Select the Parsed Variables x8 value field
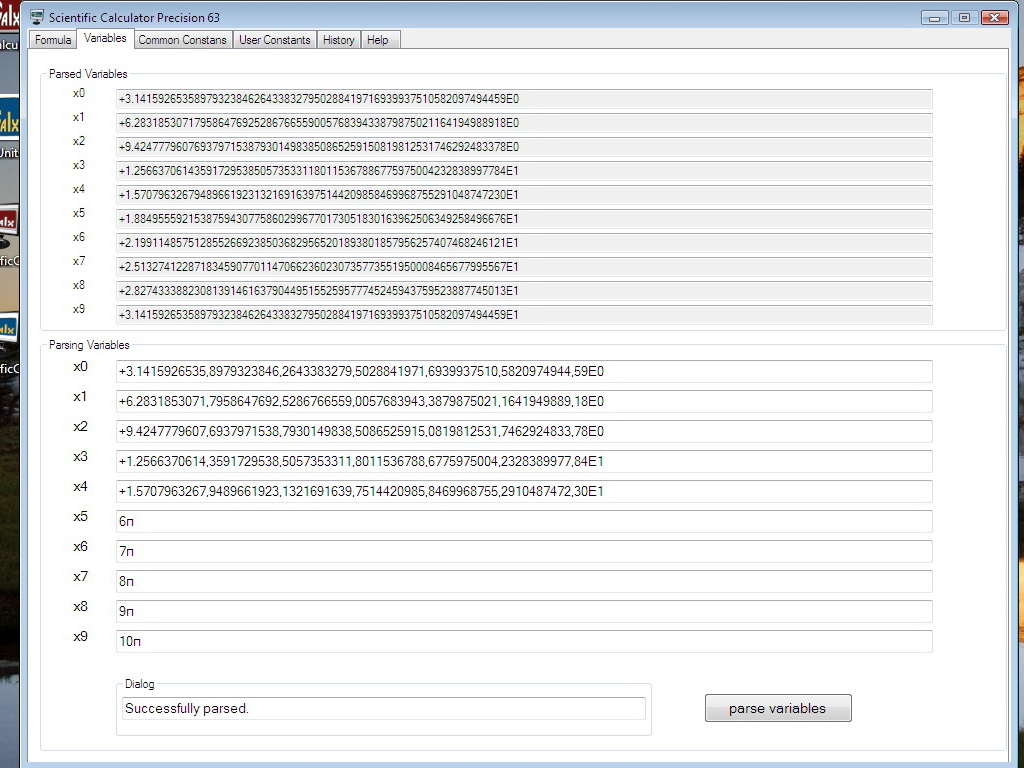The height and width of the screenshot is (768, 1024). (524, 291)
